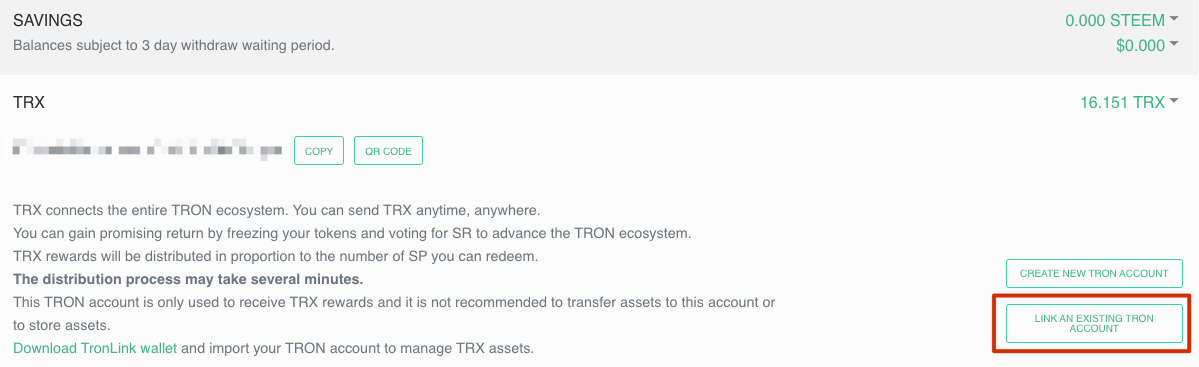Click the caret arrow beside 0.000 STEEM
Screen dimensions: 1199x367
1173,18
